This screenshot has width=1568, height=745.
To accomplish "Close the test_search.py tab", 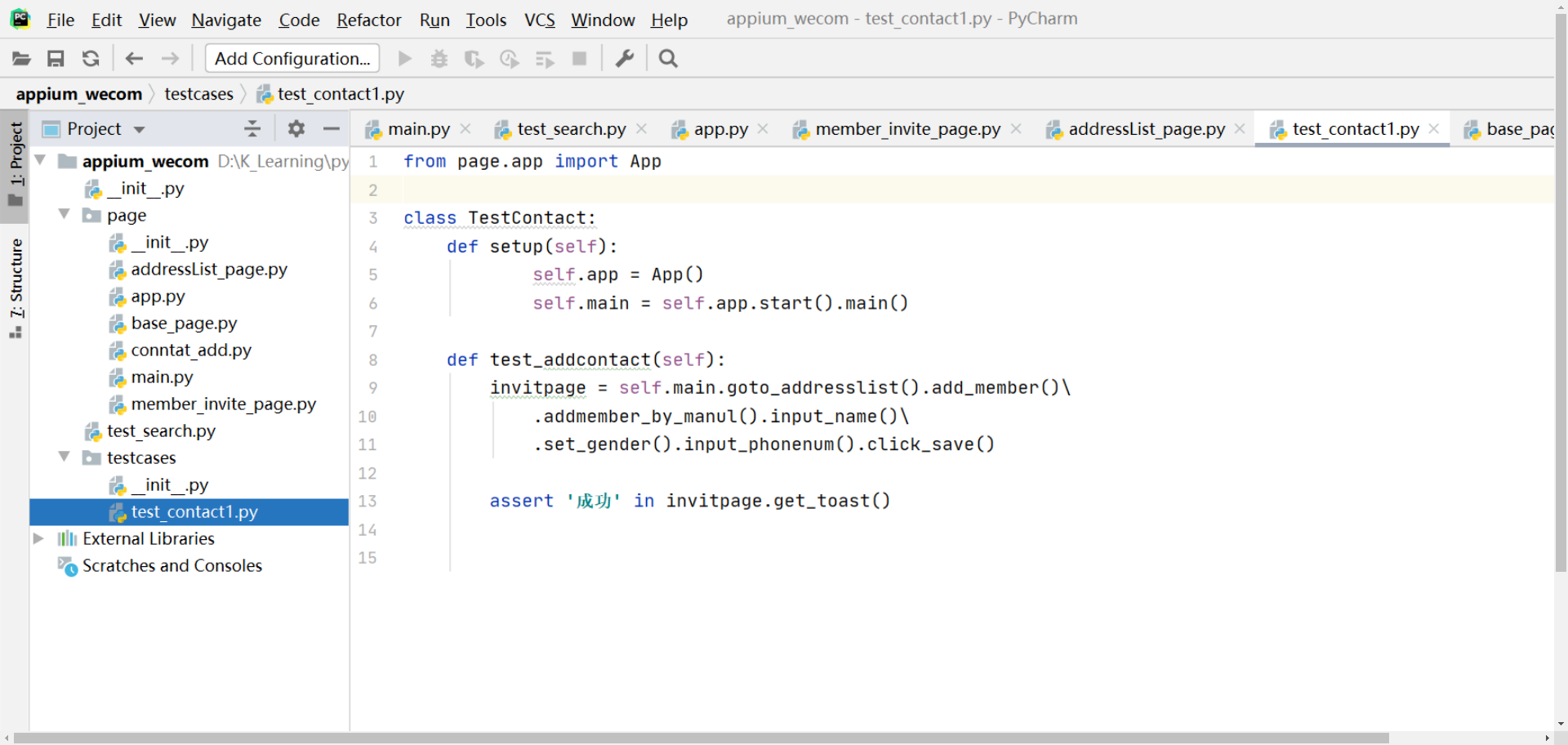I will pyautogui.click(x=642, y=129).
